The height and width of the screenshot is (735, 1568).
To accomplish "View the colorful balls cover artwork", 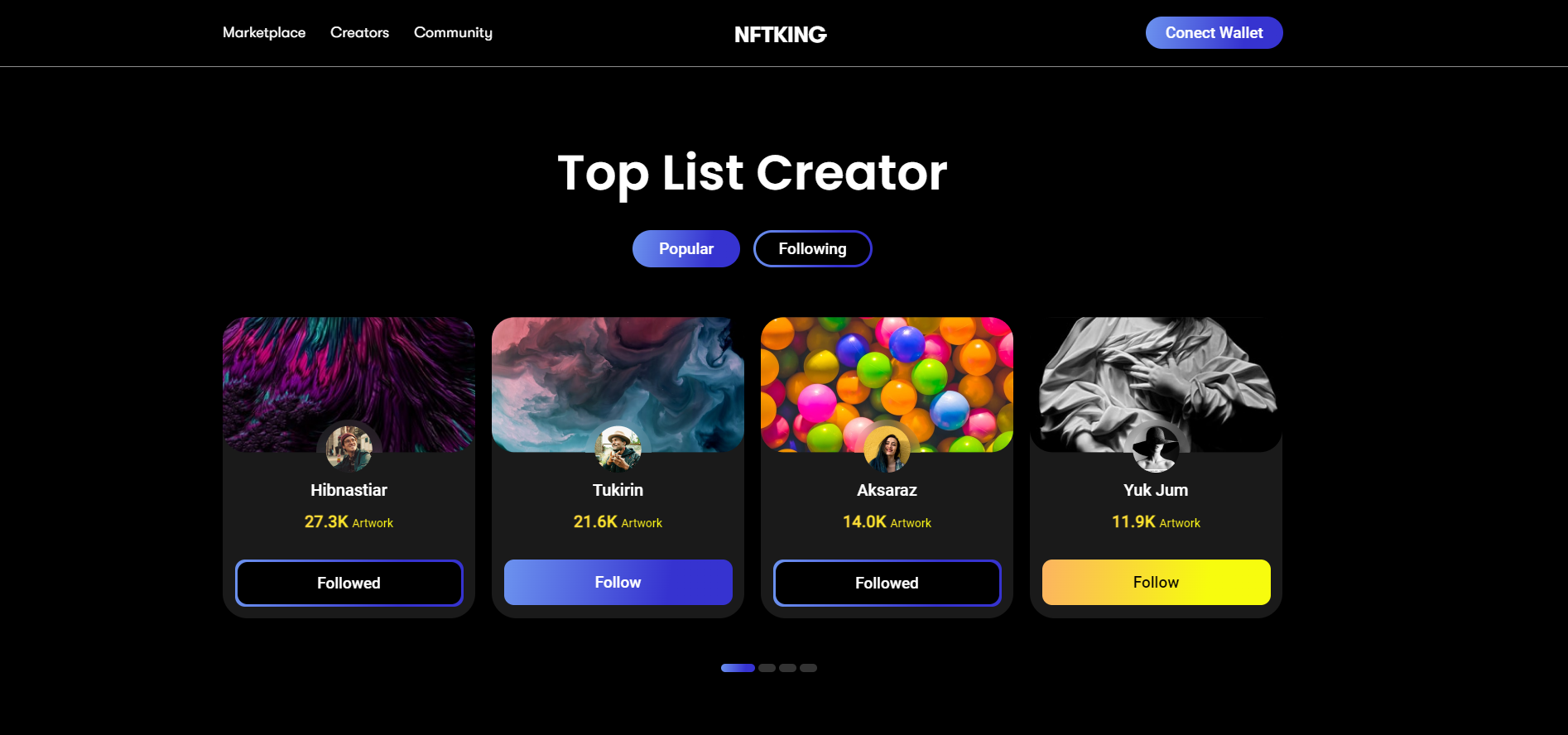I will click(x=887, y=384).
